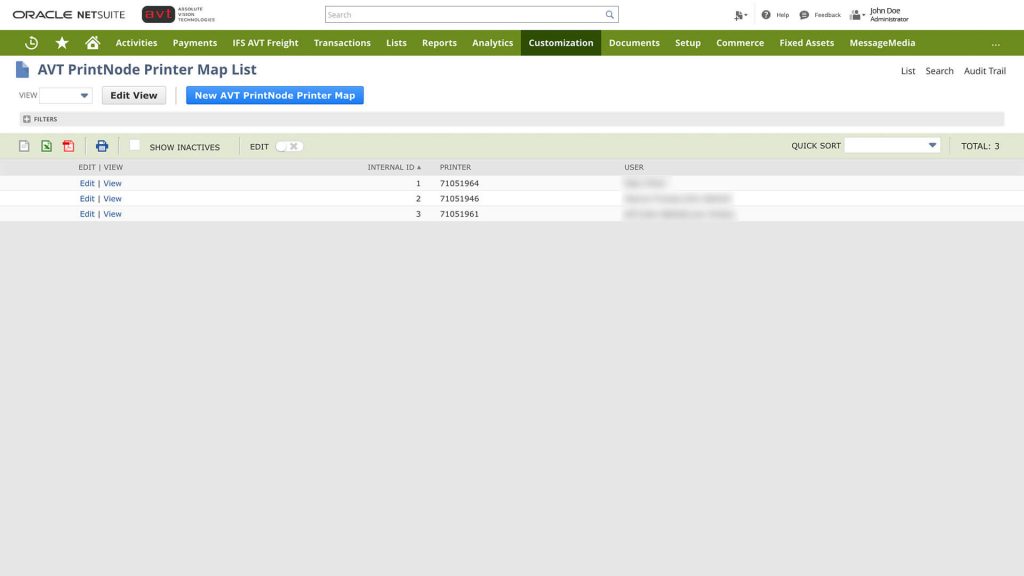Click New AVT PrintNode Printer Map
This screenshot has width=1024, height=576.
click(275, 95)
